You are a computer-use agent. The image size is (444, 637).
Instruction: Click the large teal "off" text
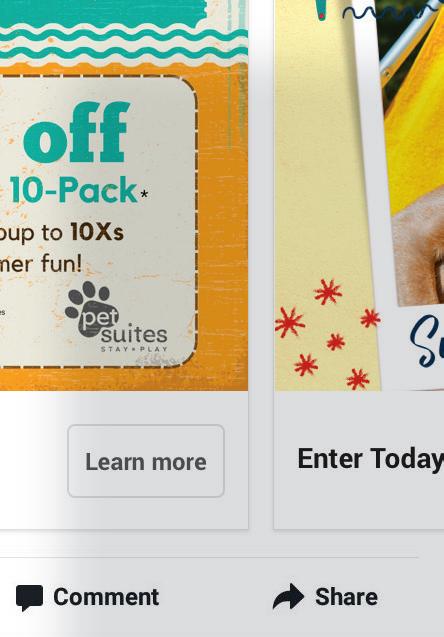pos(76,132)
